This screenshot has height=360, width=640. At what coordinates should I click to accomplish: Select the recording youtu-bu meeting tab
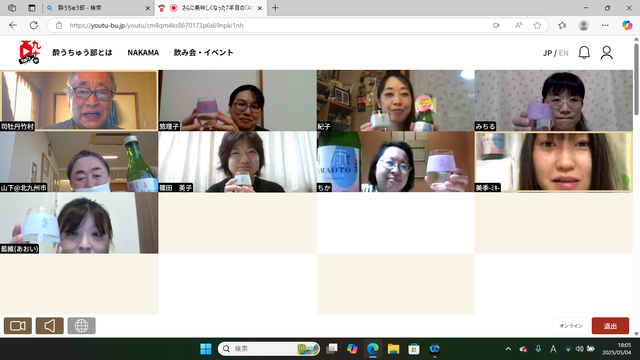pos(211,8)
